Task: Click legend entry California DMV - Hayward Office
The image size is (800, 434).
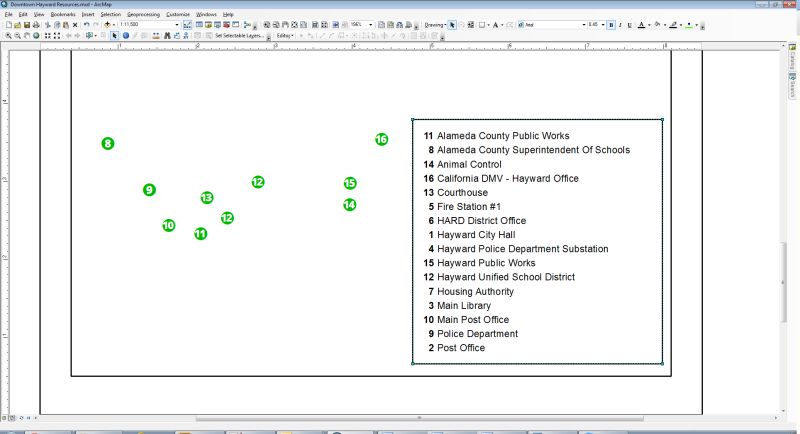Action: pyautogui.click(x=501, y=178)
